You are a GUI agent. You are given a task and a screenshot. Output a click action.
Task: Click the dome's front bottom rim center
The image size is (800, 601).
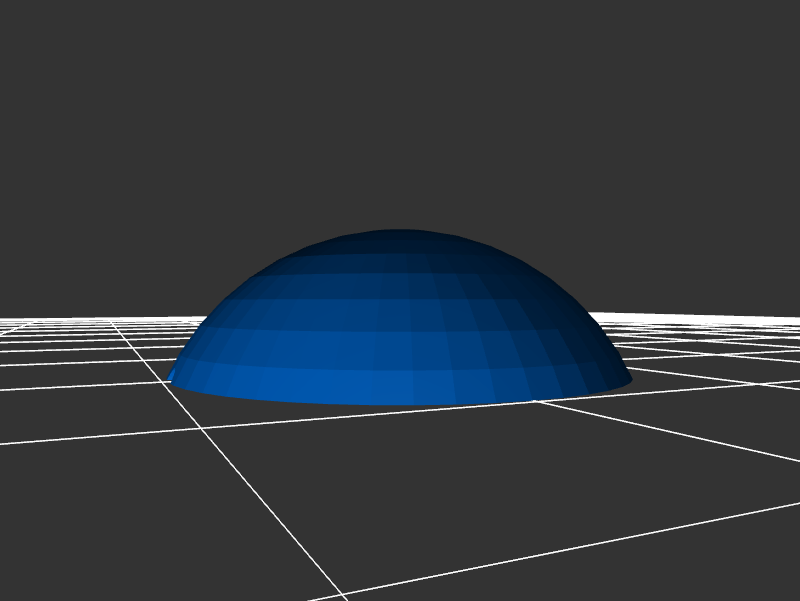pyautogui.click(x=400, y=405)
